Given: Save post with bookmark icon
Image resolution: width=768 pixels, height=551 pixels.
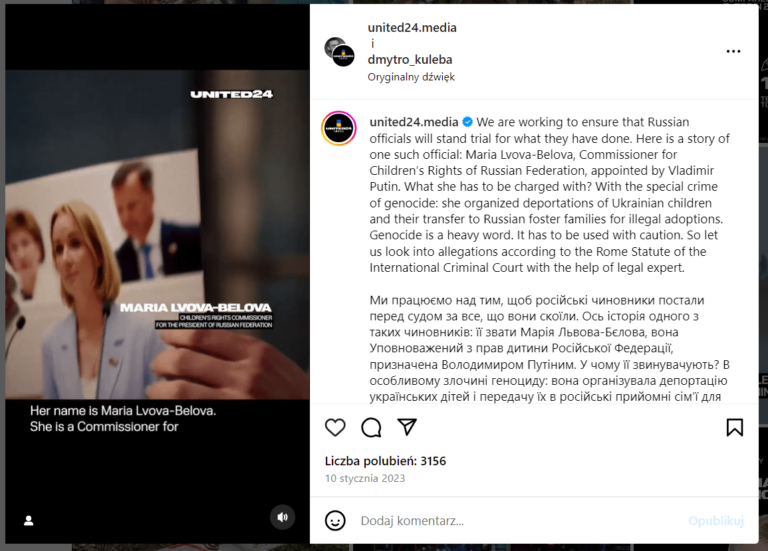Looking at the screenshot, I should (734, 427).
